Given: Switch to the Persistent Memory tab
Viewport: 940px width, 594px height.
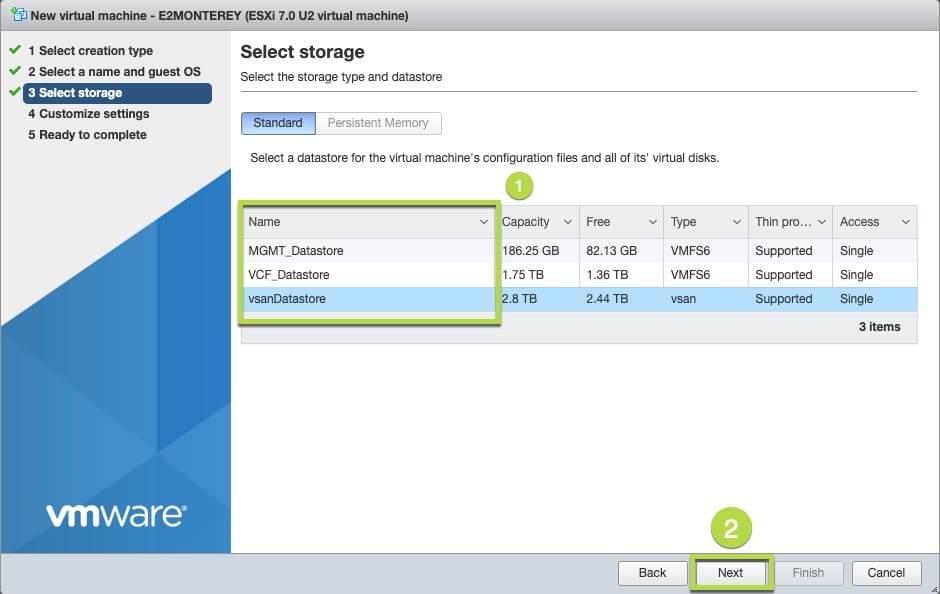Looking at the screenshot, I should [378, 123].
